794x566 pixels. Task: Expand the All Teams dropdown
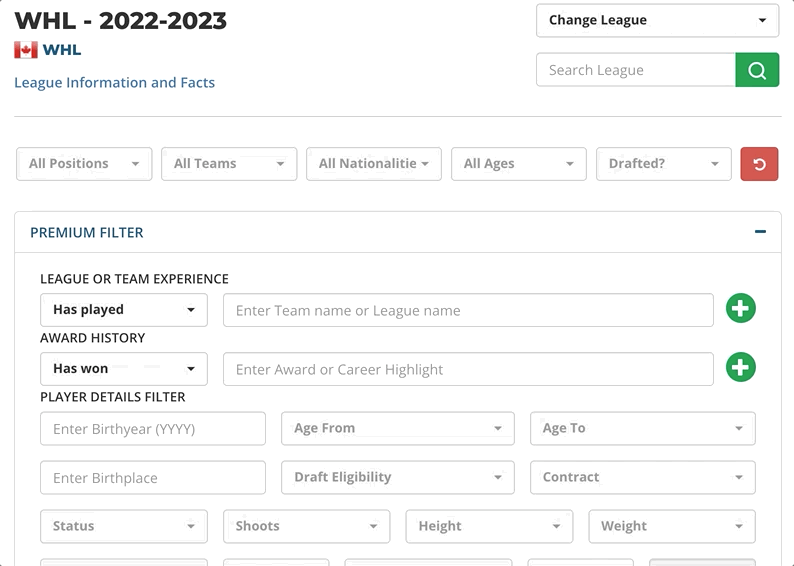pos(229,164)
